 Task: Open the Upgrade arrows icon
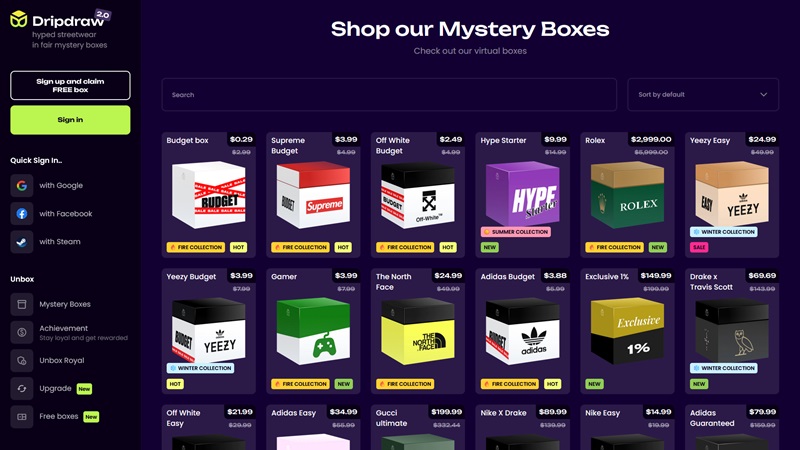(21, 388)
